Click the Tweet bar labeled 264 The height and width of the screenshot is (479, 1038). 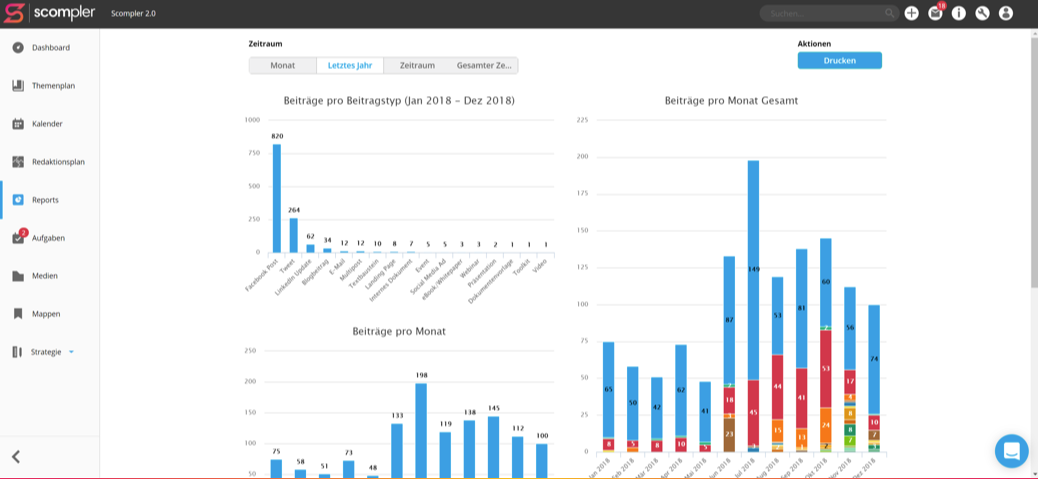coord(294,235)
